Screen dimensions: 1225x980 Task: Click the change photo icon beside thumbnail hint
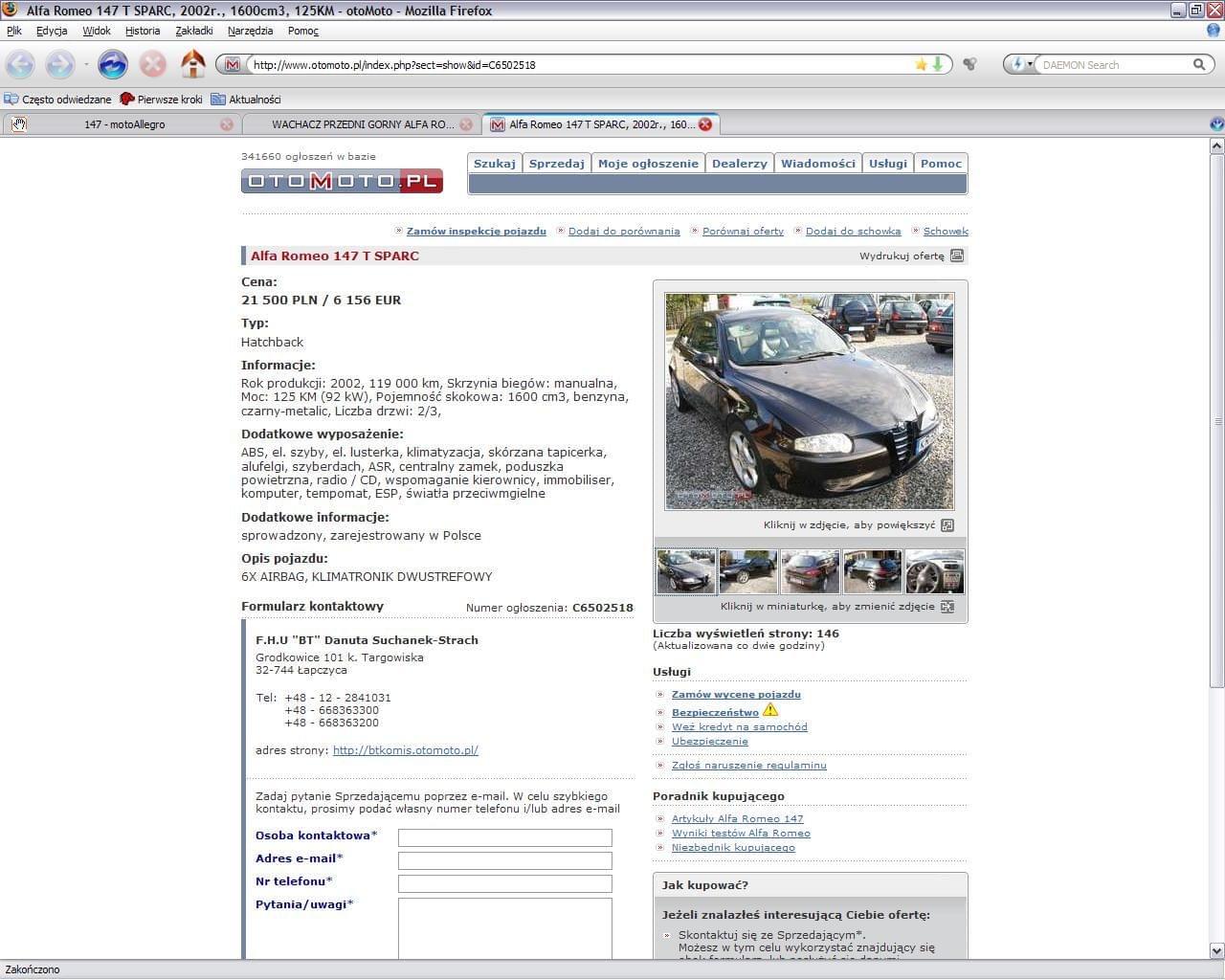tap(947, 606)
